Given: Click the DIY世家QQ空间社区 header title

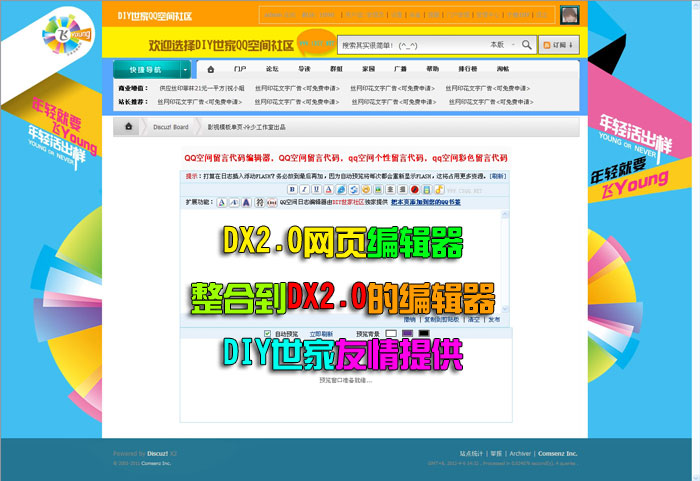Looking at the screenshot, I should coord(154,16).
